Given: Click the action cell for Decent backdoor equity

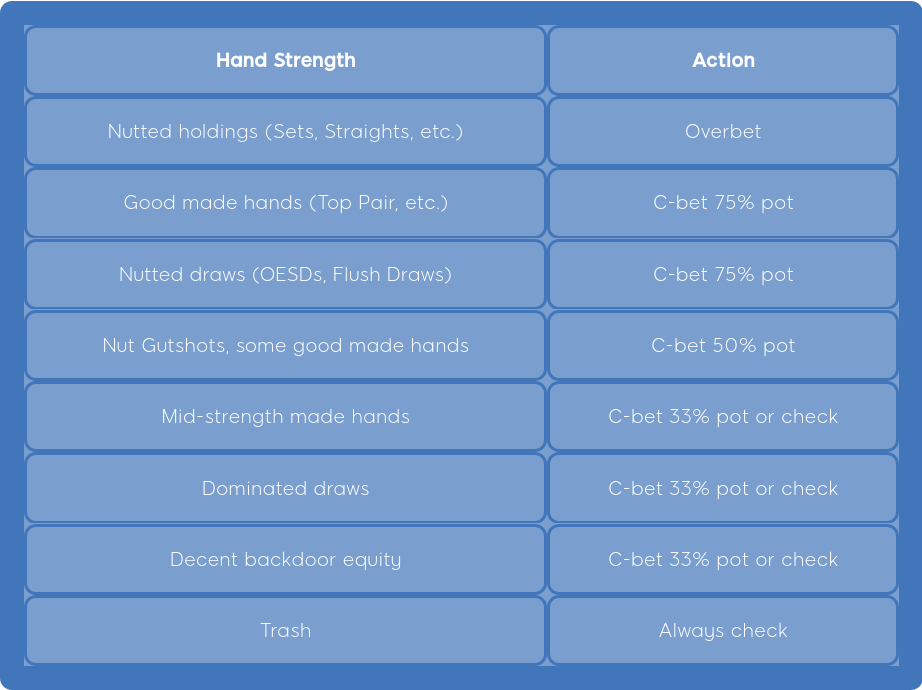Looking at the screenshot, I should click(723, 560).
